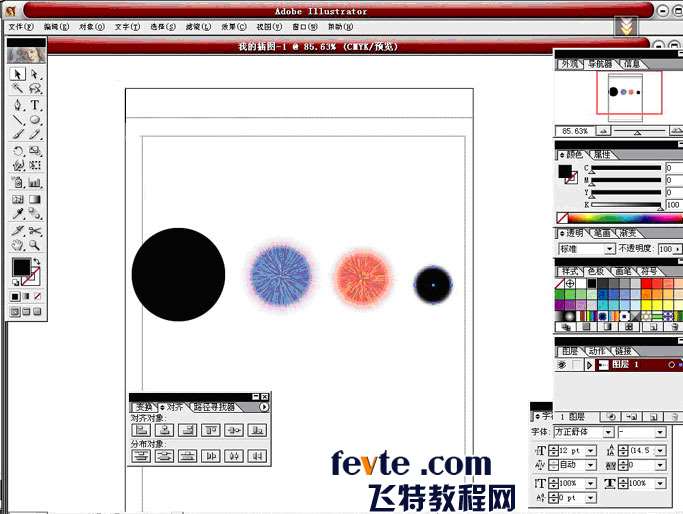Open the 方正舒体 font dropdown
The height and width of the screenshot is (514, 683).
coord(608,432)
